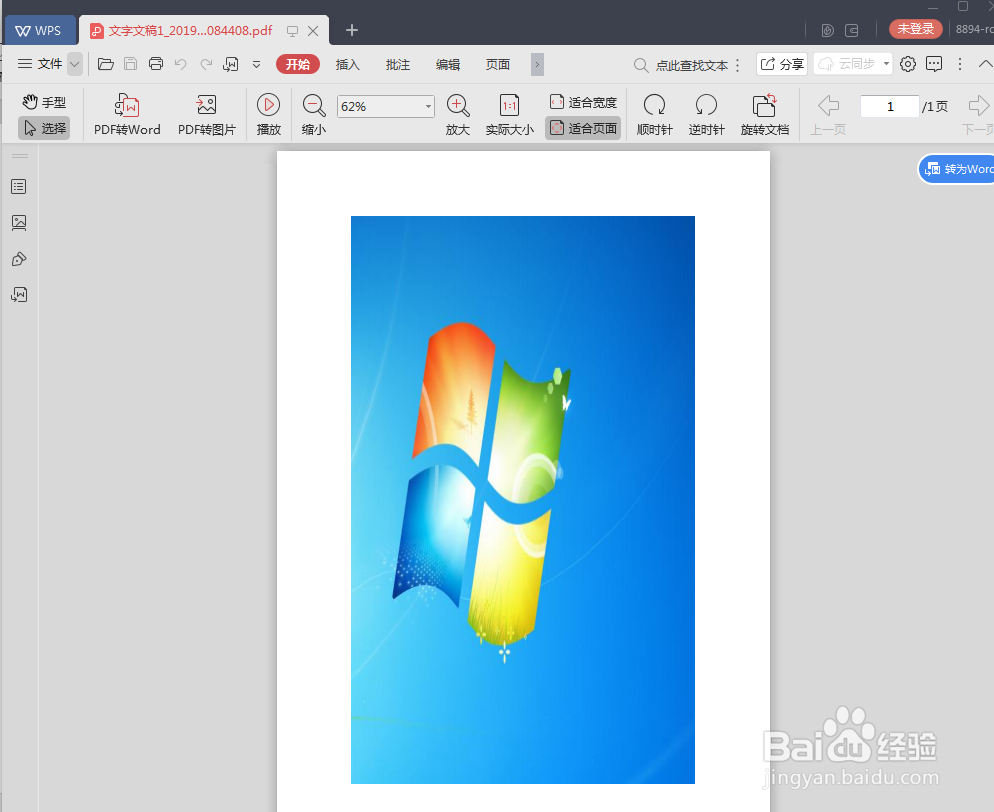Toggle 适合宽度 fit width mode
994x812 pixels.
click(x=583, y=101)
